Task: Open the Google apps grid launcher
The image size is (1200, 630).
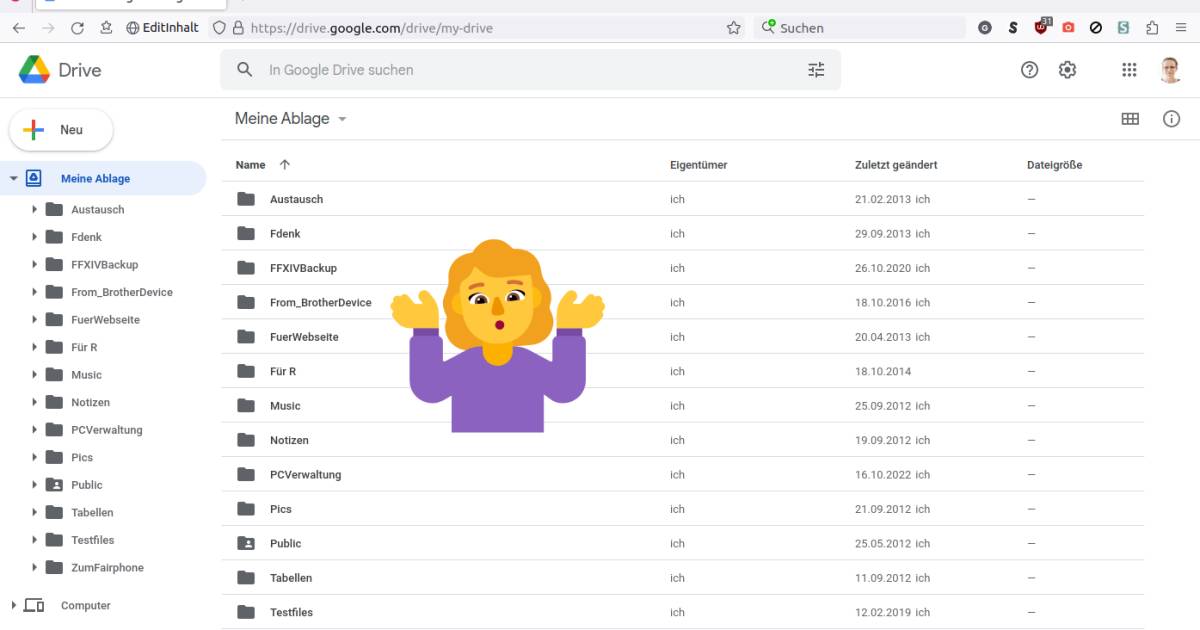Action: coord(1129,70)
